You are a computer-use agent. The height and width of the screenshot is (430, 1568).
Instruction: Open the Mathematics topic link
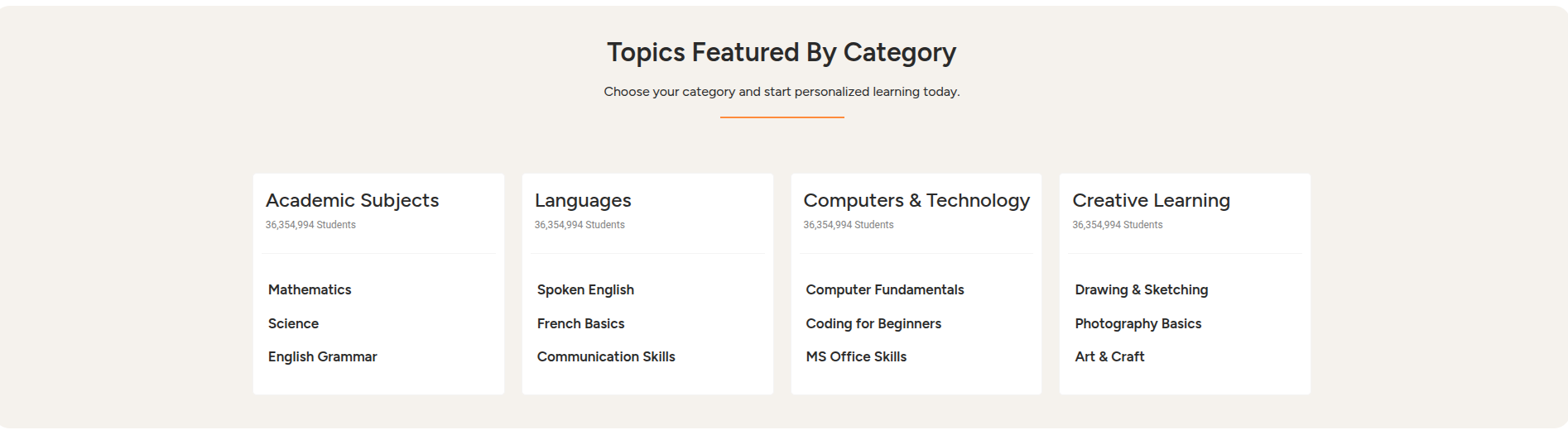click(310, 289)
